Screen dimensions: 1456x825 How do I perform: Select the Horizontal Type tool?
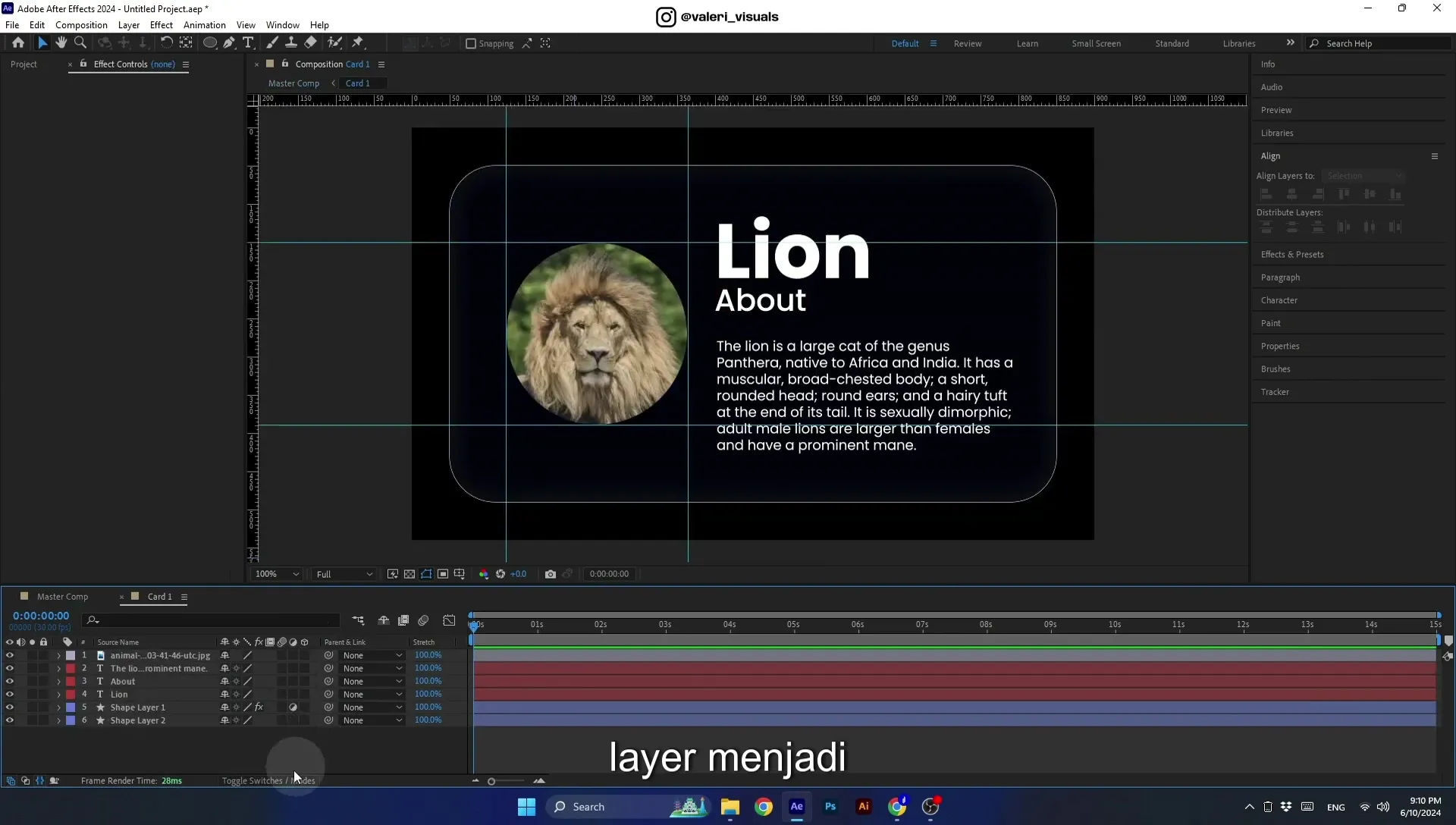[x=248, y=43]
